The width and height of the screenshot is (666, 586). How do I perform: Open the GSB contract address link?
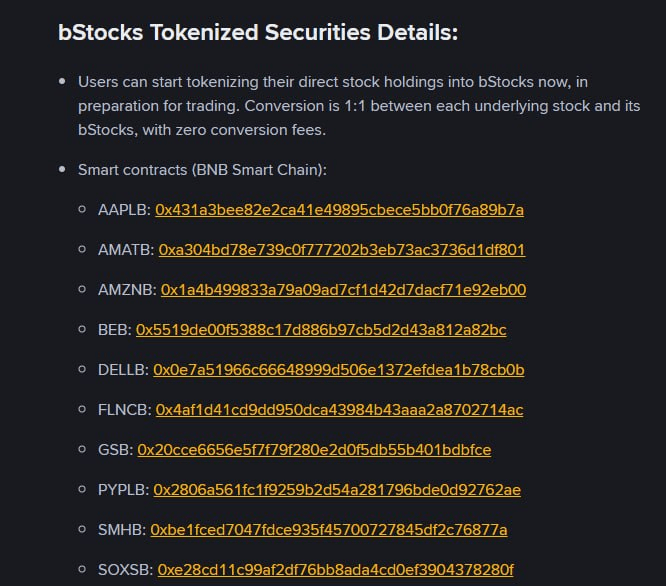[x=314, y=450]
